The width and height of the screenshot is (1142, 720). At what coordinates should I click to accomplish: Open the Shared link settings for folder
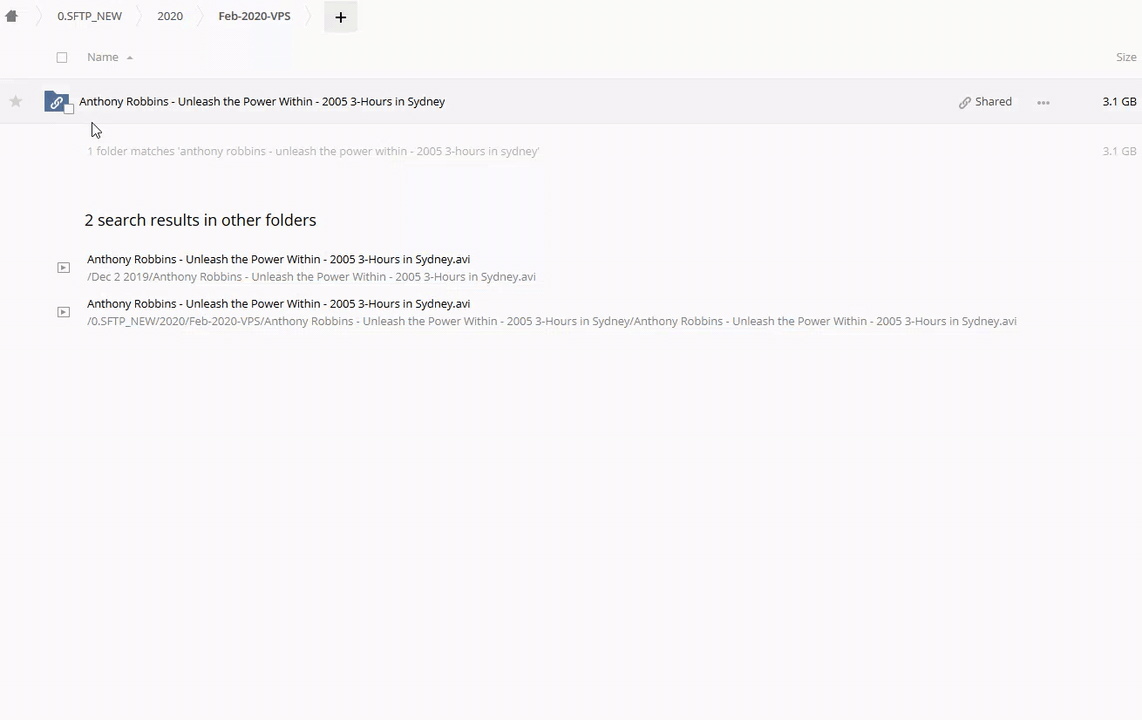[985, 102]
